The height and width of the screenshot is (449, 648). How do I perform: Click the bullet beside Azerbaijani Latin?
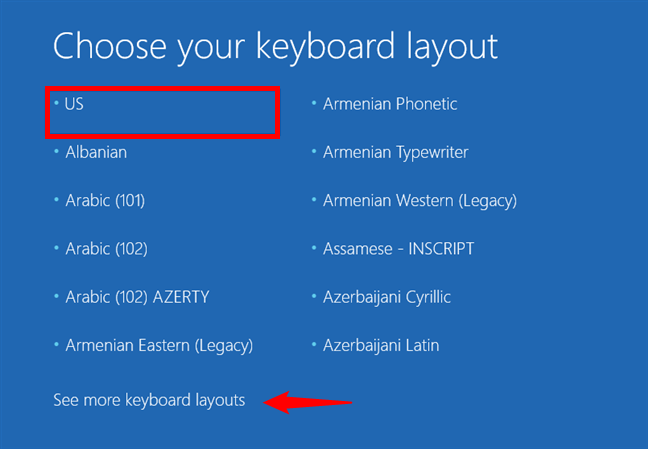[314, 346]
